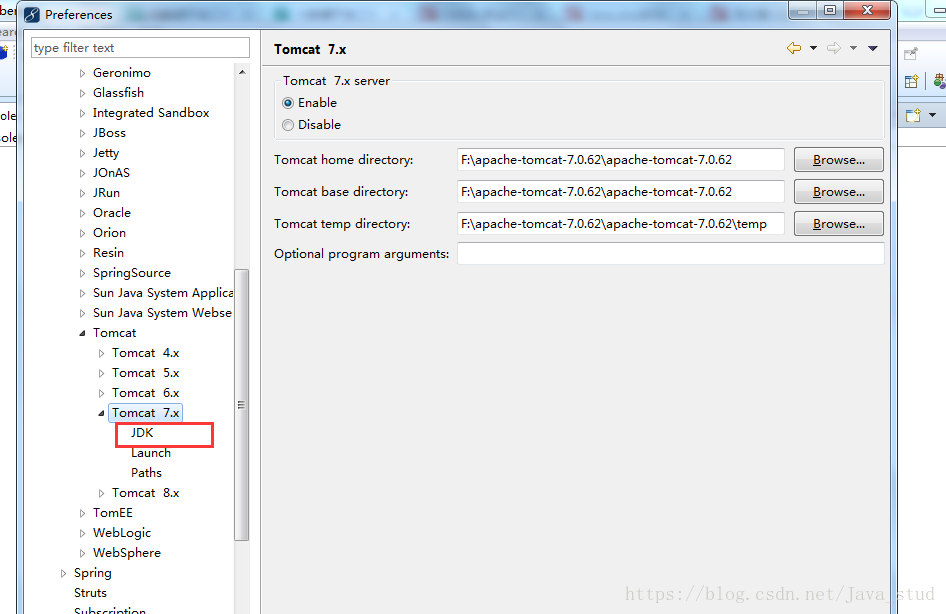Expand the Tomcat 4.x node
This screenshot has height=614, width=946.
click(101, 353)
